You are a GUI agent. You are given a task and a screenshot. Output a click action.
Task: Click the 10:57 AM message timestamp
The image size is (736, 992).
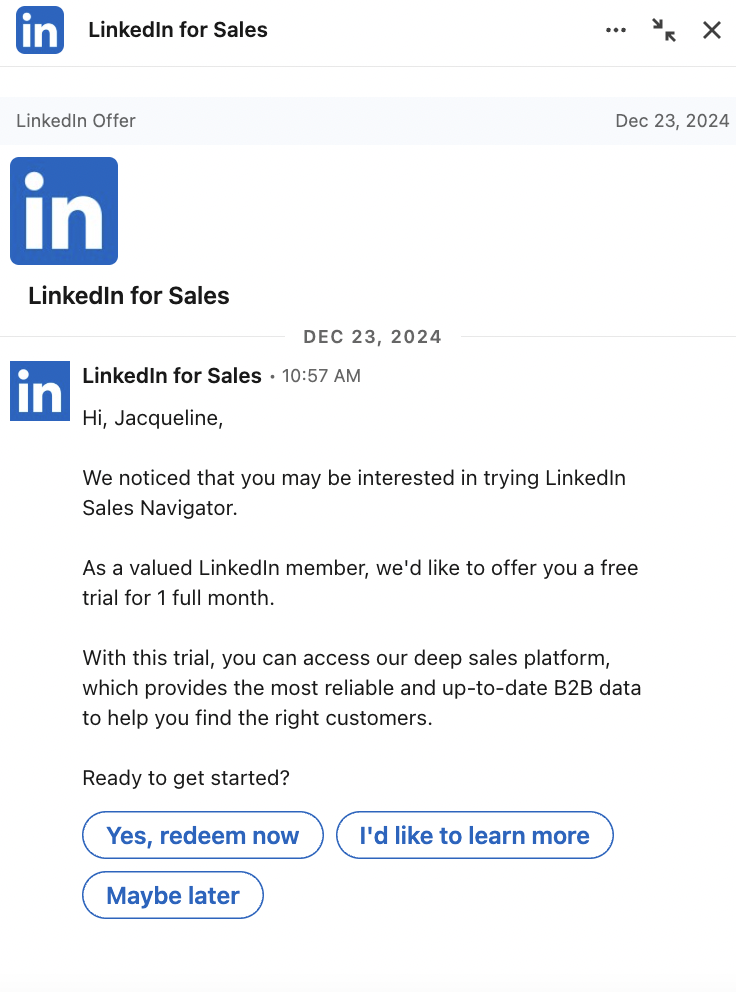click(321, 377)
